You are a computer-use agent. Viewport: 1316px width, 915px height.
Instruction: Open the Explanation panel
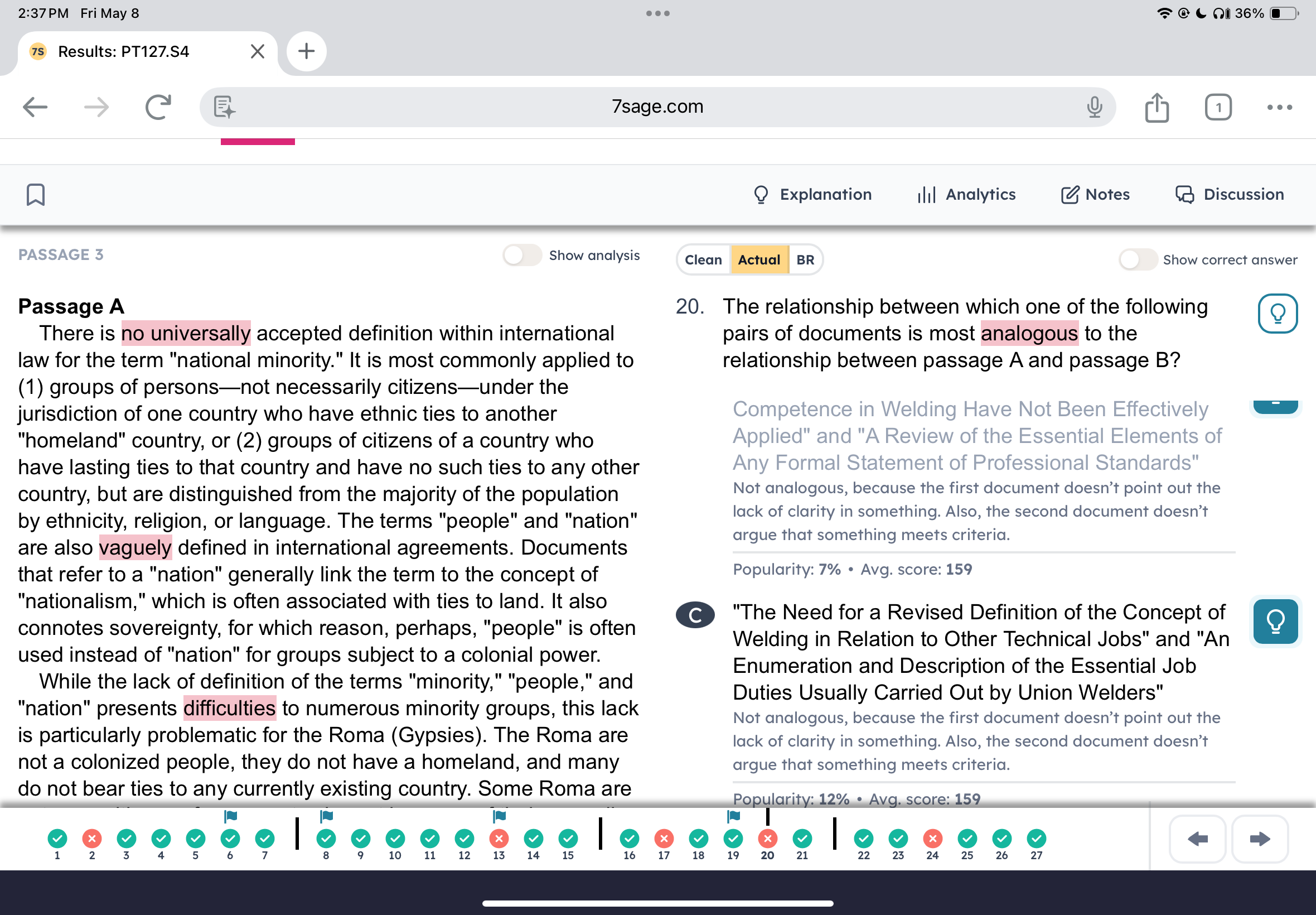point(812,194)
